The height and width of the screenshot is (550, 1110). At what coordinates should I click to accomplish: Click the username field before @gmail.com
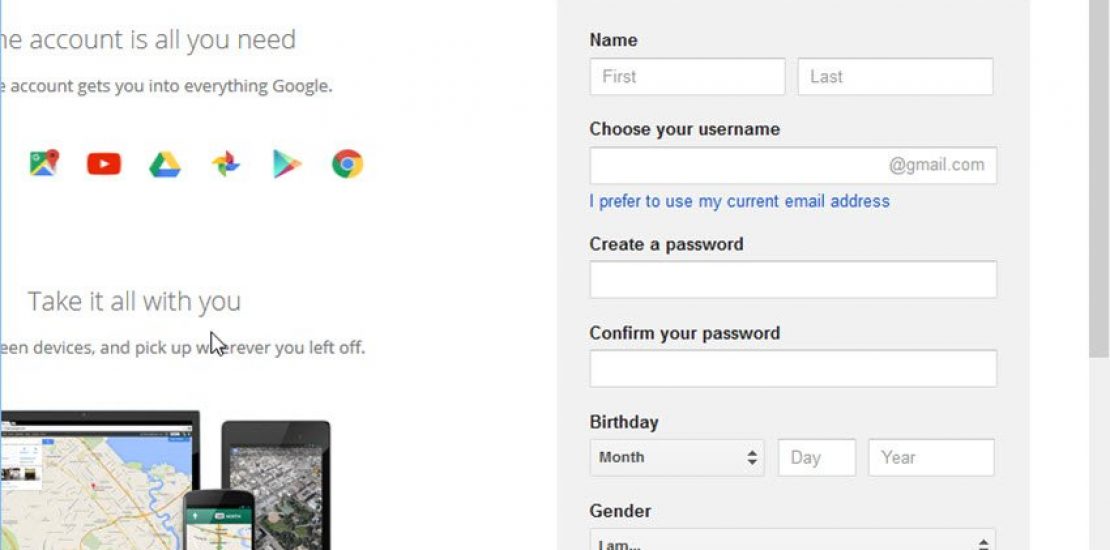click(737, 166)
